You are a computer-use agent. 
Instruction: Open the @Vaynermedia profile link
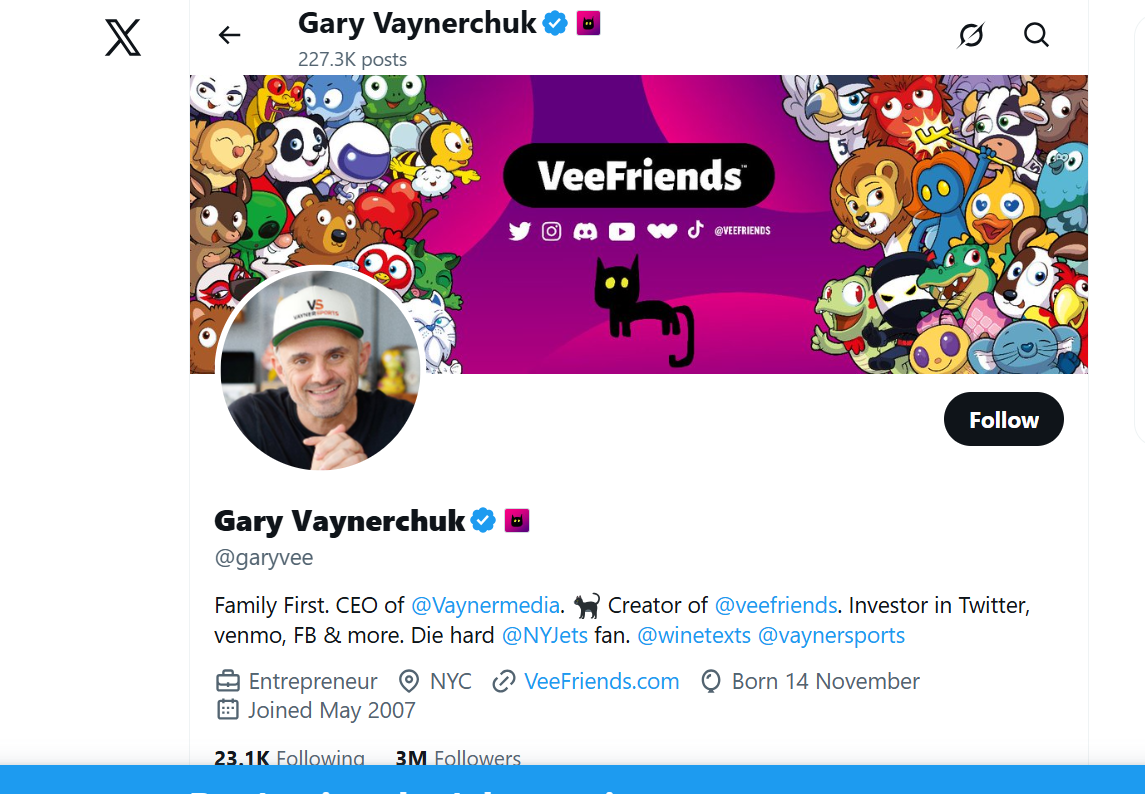485,605
